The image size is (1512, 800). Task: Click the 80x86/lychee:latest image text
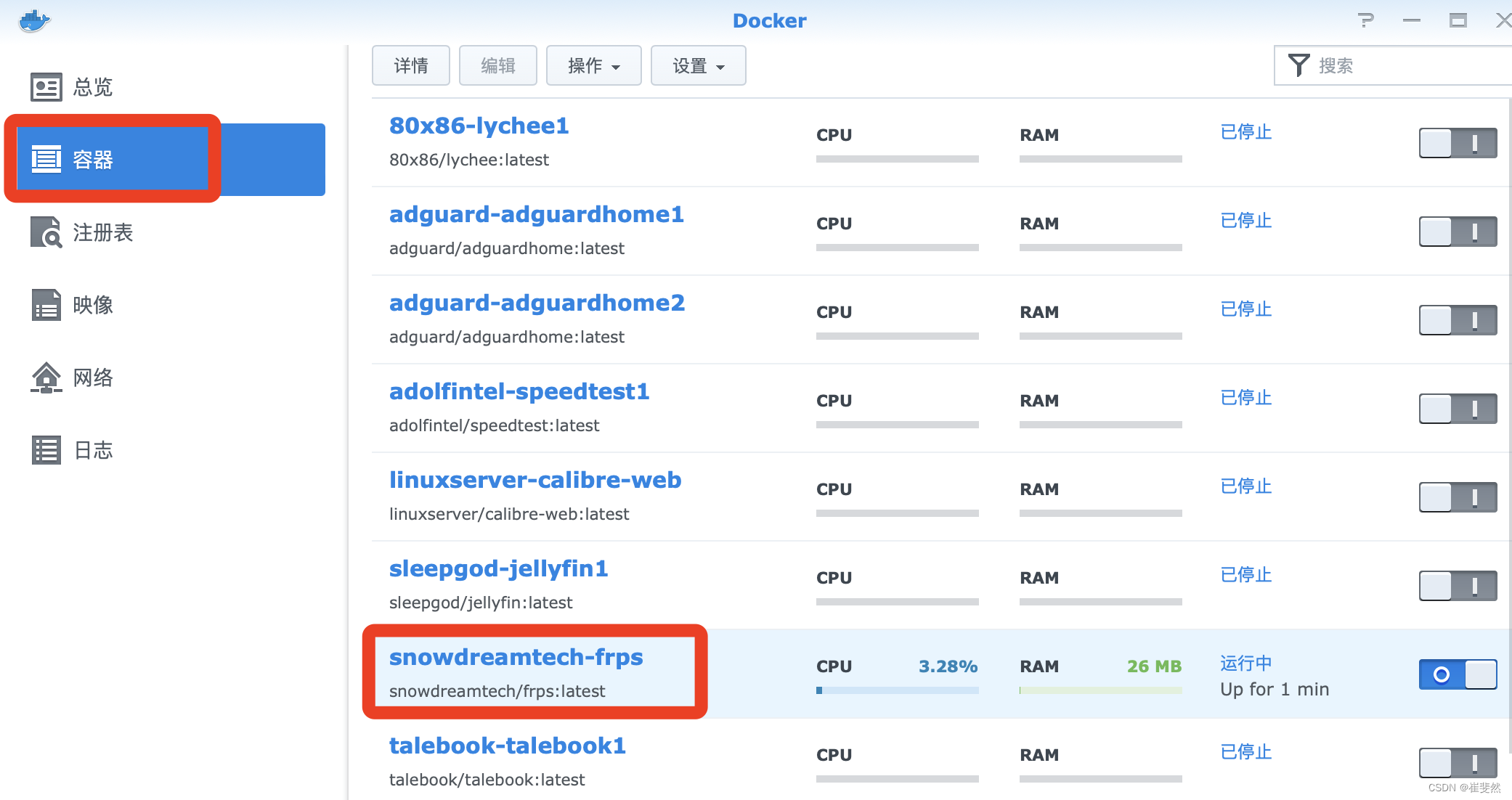coord(469,160)
